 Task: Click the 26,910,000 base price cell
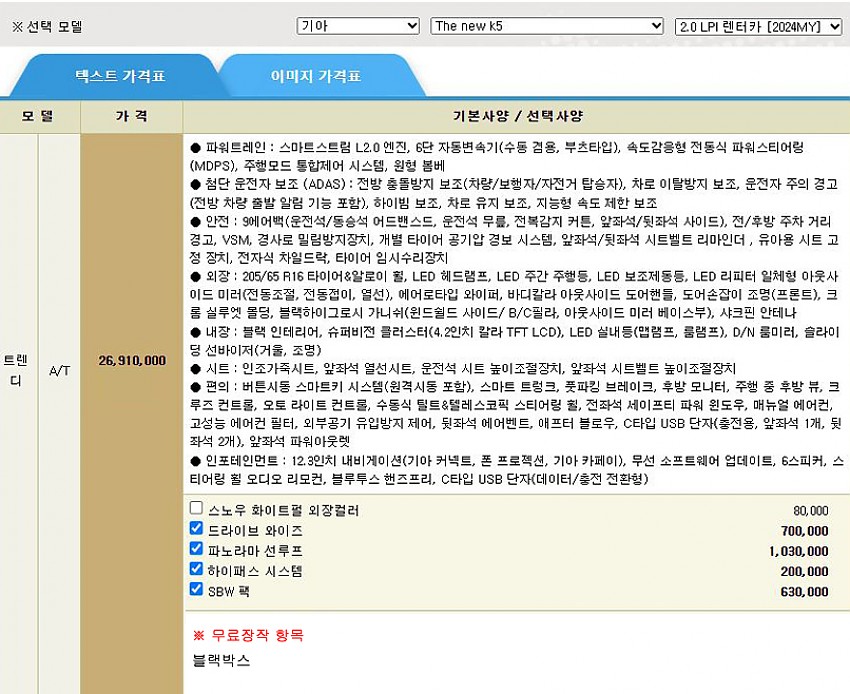point(132,360)
